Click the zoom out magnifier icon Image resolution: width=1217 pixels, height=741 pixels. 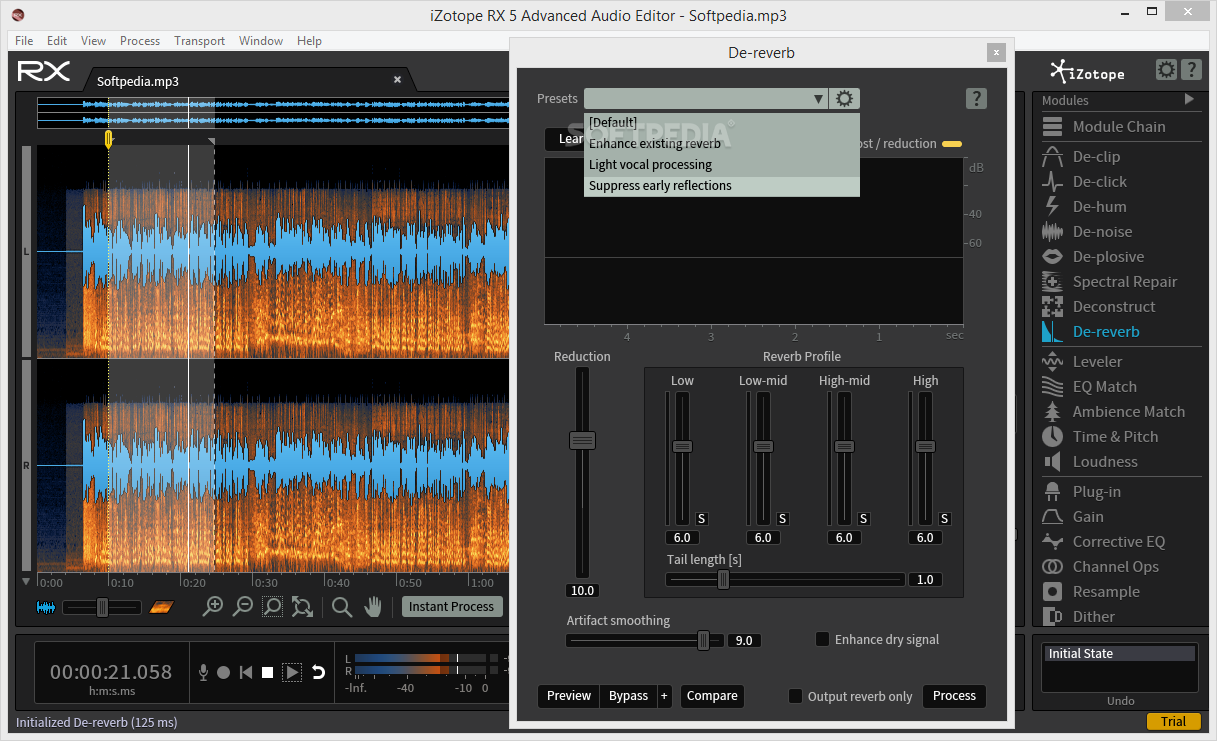tap(242, 606)
